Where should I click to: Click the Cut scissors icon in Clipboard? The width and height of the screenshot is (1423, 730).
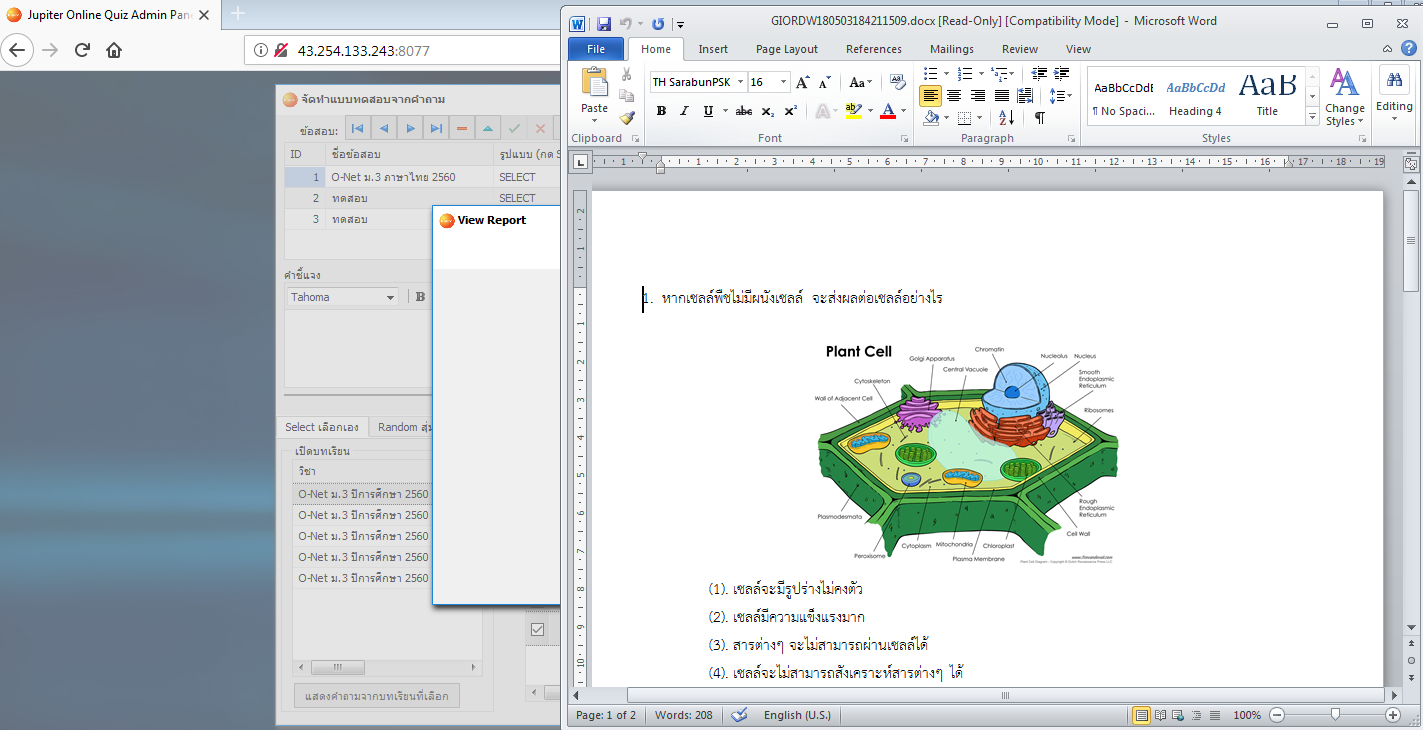coord(627,74)
